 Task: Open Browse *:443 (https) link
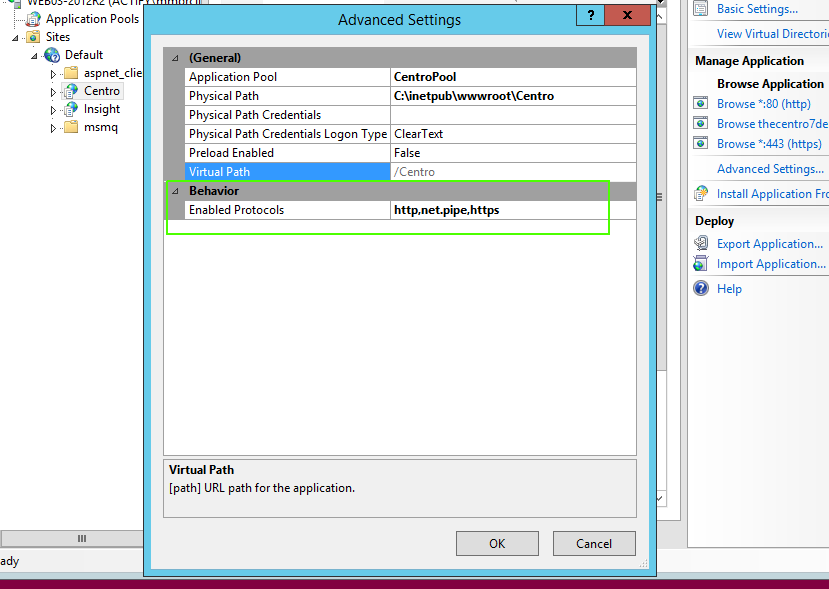click(x=769, y=144)
